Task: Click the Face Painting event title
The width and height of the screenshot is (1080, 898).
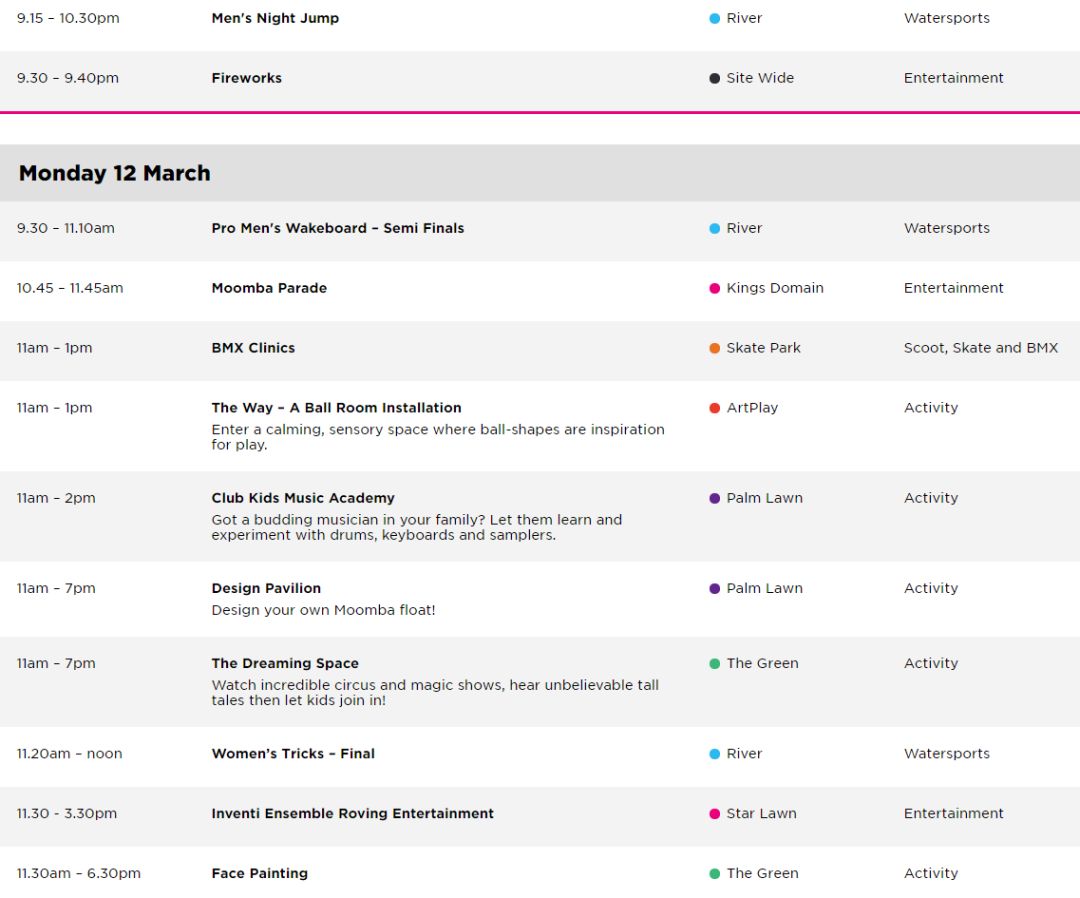Action: pyautogui.click(x=260, y=873)
